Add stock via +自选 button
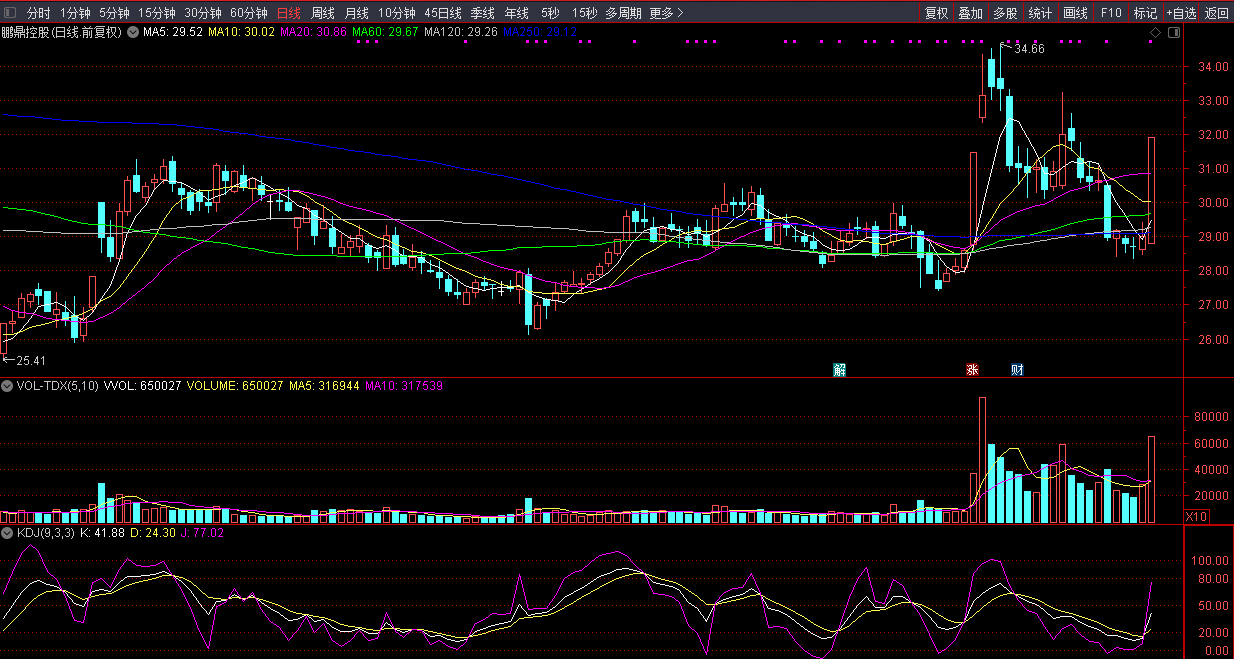The height and width of the screenshot is (659, 1234). click(x=1180, y=13)
